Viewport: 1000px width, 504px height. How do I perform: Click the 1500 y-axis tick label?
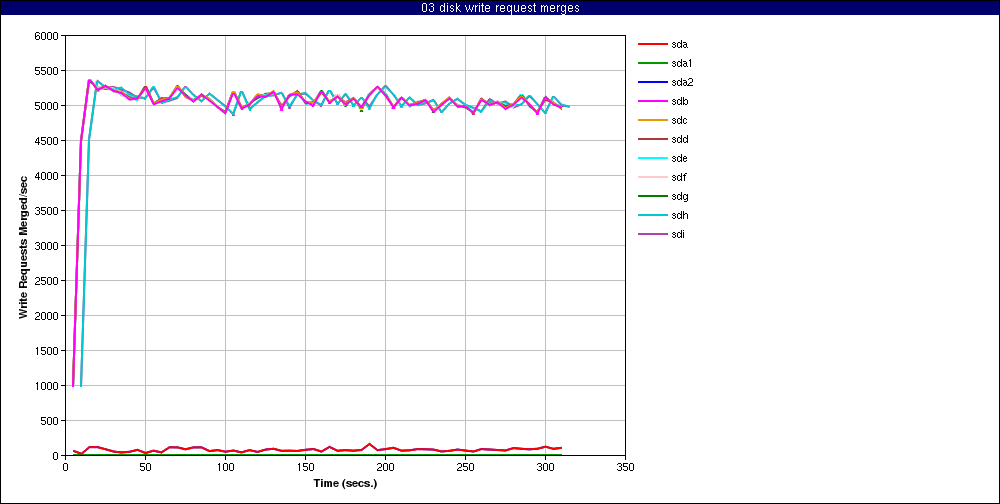[x=48, y=351]
